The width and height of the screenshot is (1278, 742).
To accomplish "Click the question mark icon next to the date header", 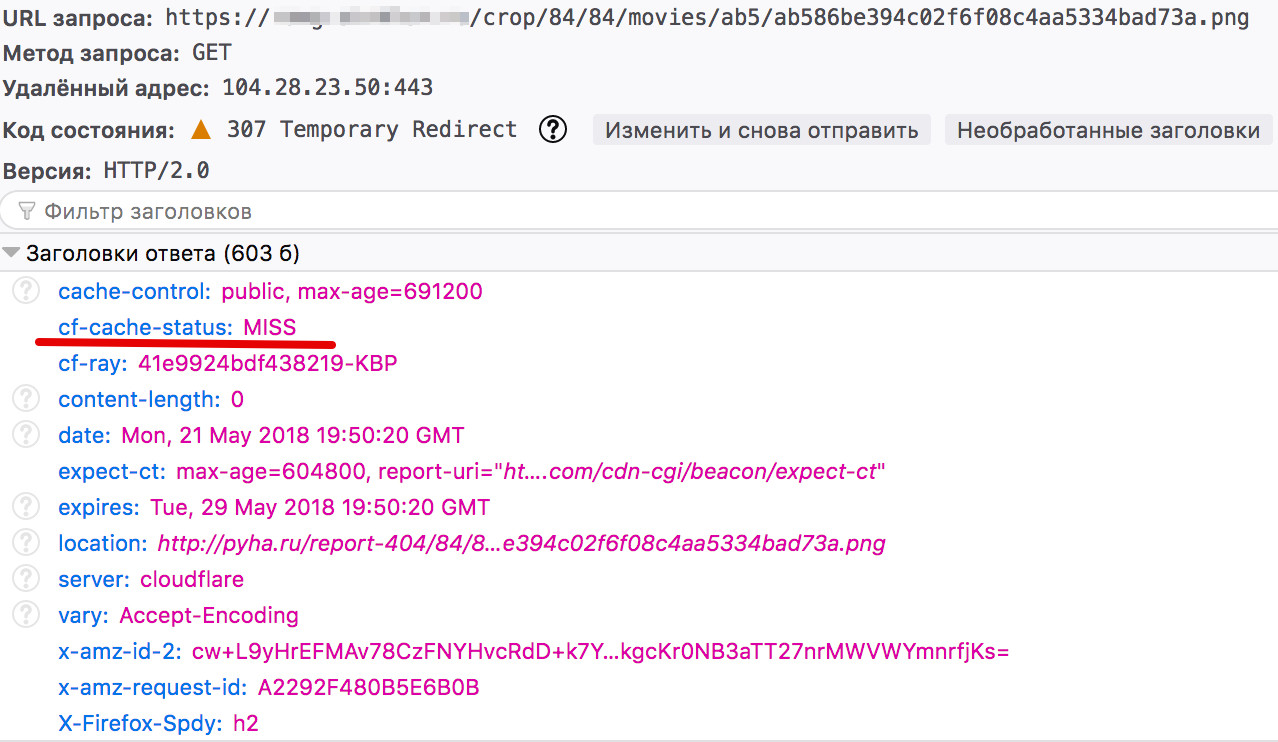I will 25,434.
